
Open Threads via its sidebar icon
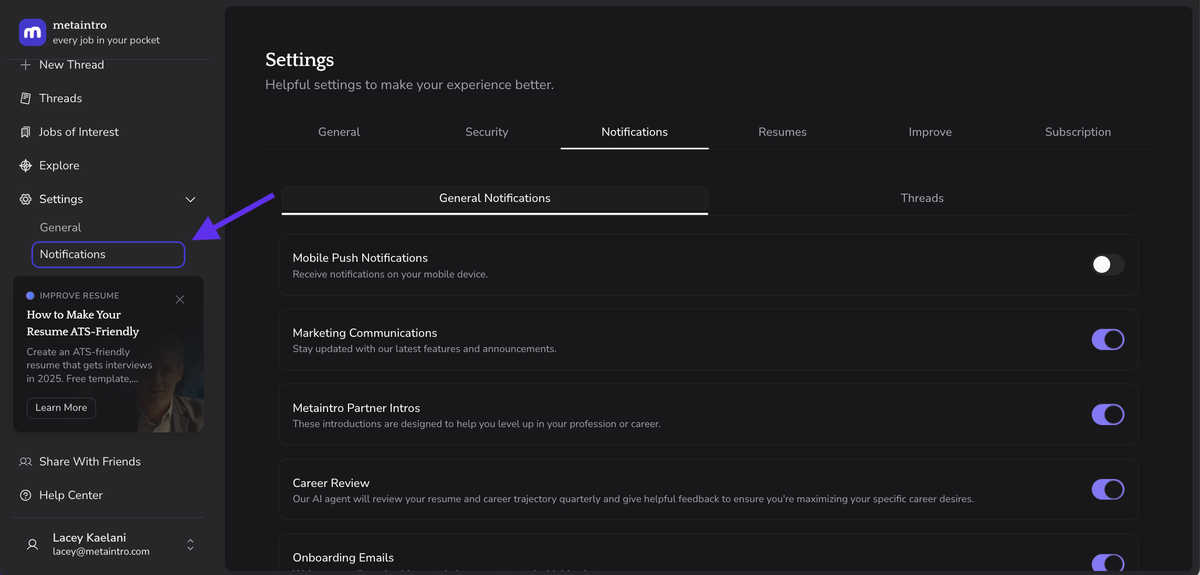pyautogui.click(x=26, y=98)
